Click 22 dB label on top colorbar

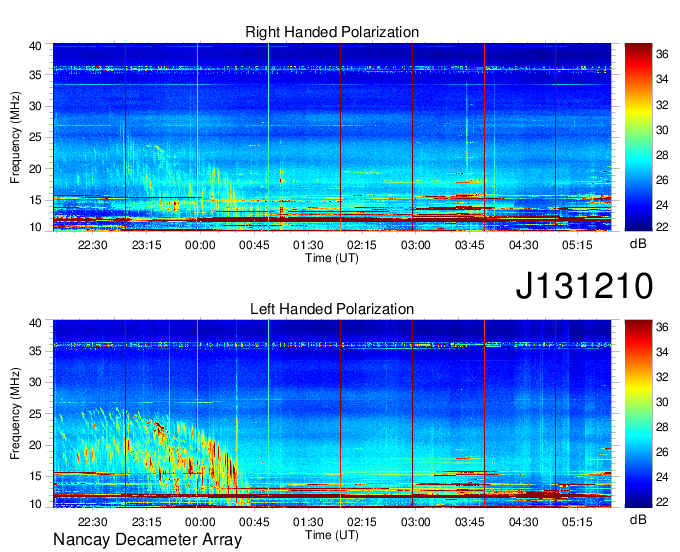662,226
